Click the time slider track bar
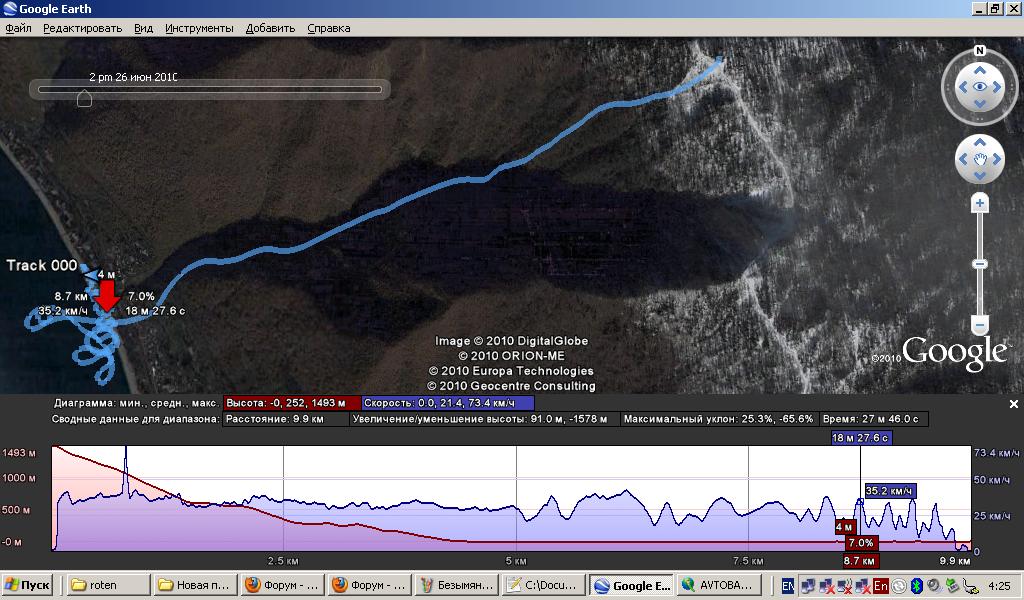Viewport: 1024px width, 600px height. (x=210, y=89)
